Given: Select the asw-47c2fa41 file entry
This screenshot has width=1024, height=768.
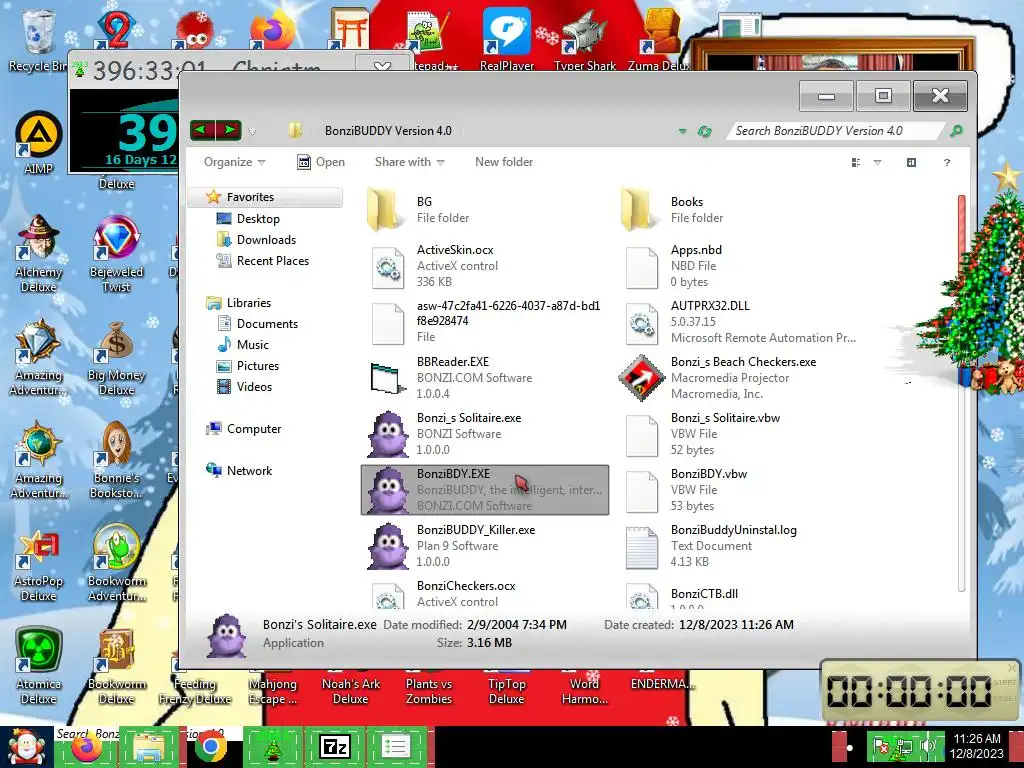Looking at the screenshot, I should (x=485, y=321).
